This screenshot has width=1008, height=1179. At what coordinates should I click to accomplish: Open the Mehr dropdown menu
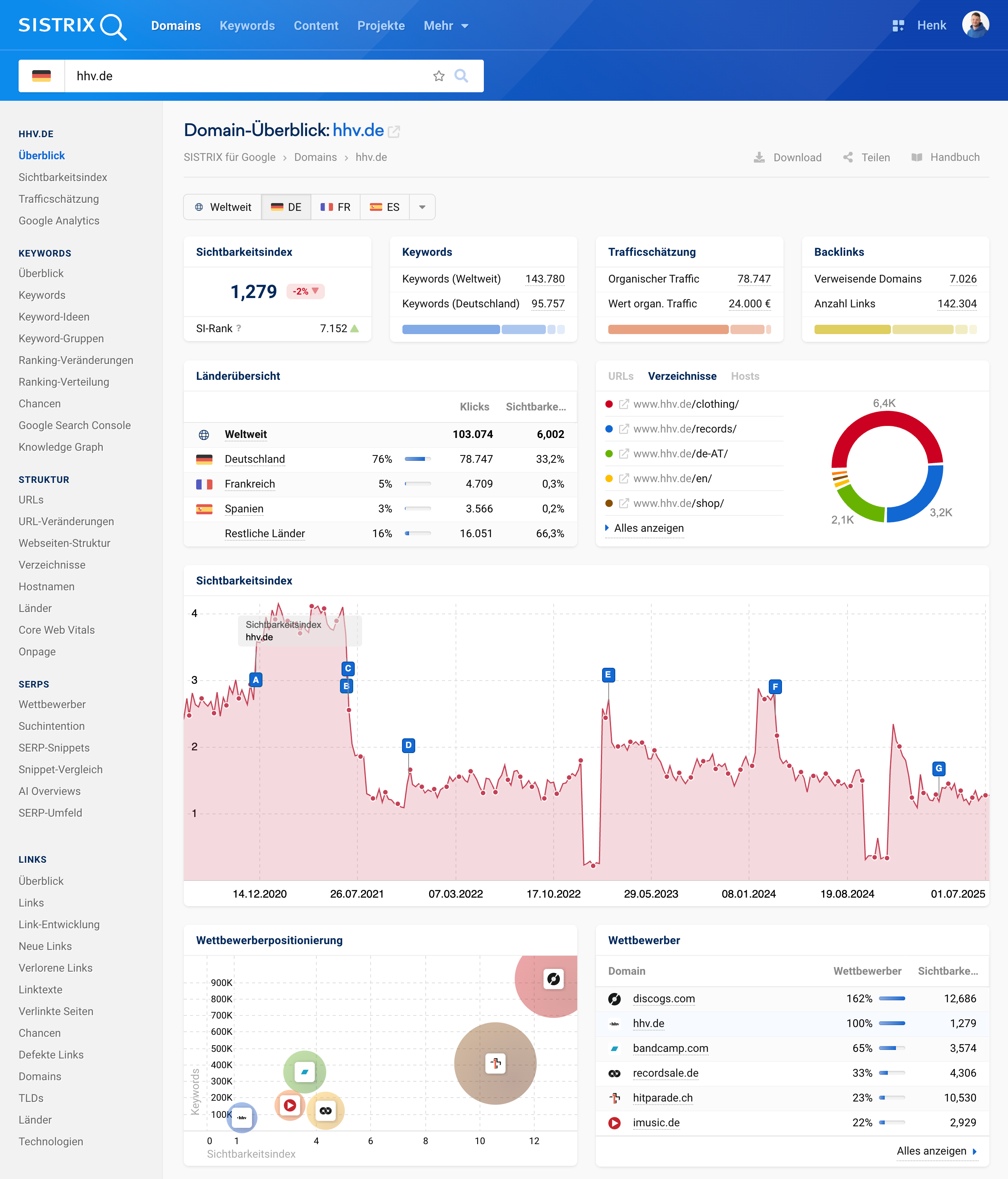446,26
